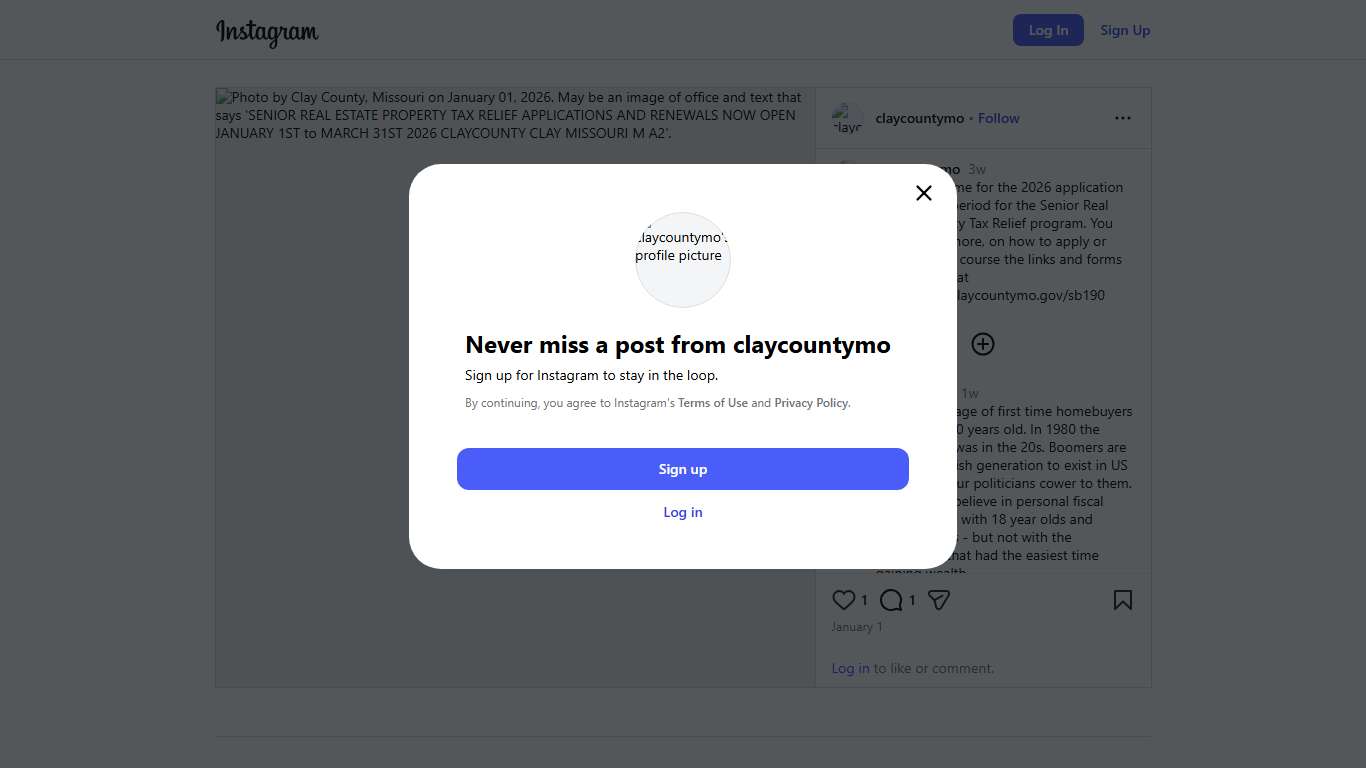Click the claycountymo profile picture in popup

click(x=683, y=259)
